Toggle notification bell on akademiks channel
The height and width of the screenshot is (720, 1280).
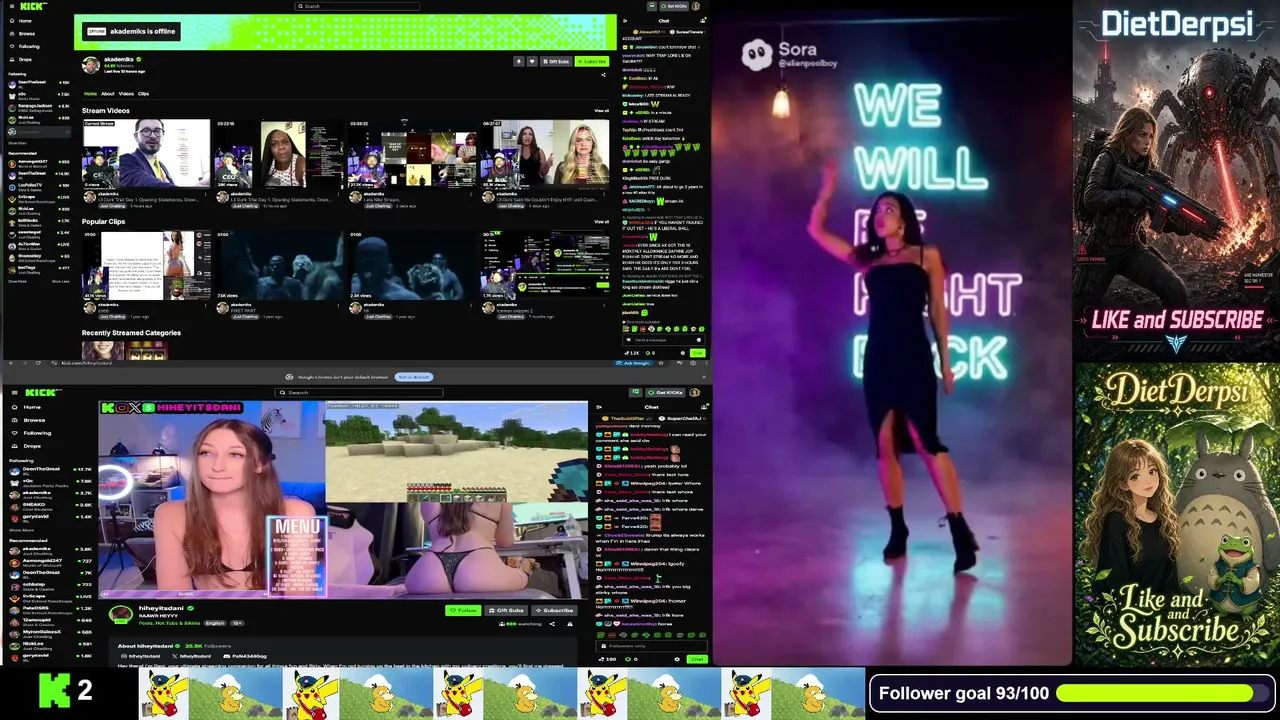(x=519, y=61)
